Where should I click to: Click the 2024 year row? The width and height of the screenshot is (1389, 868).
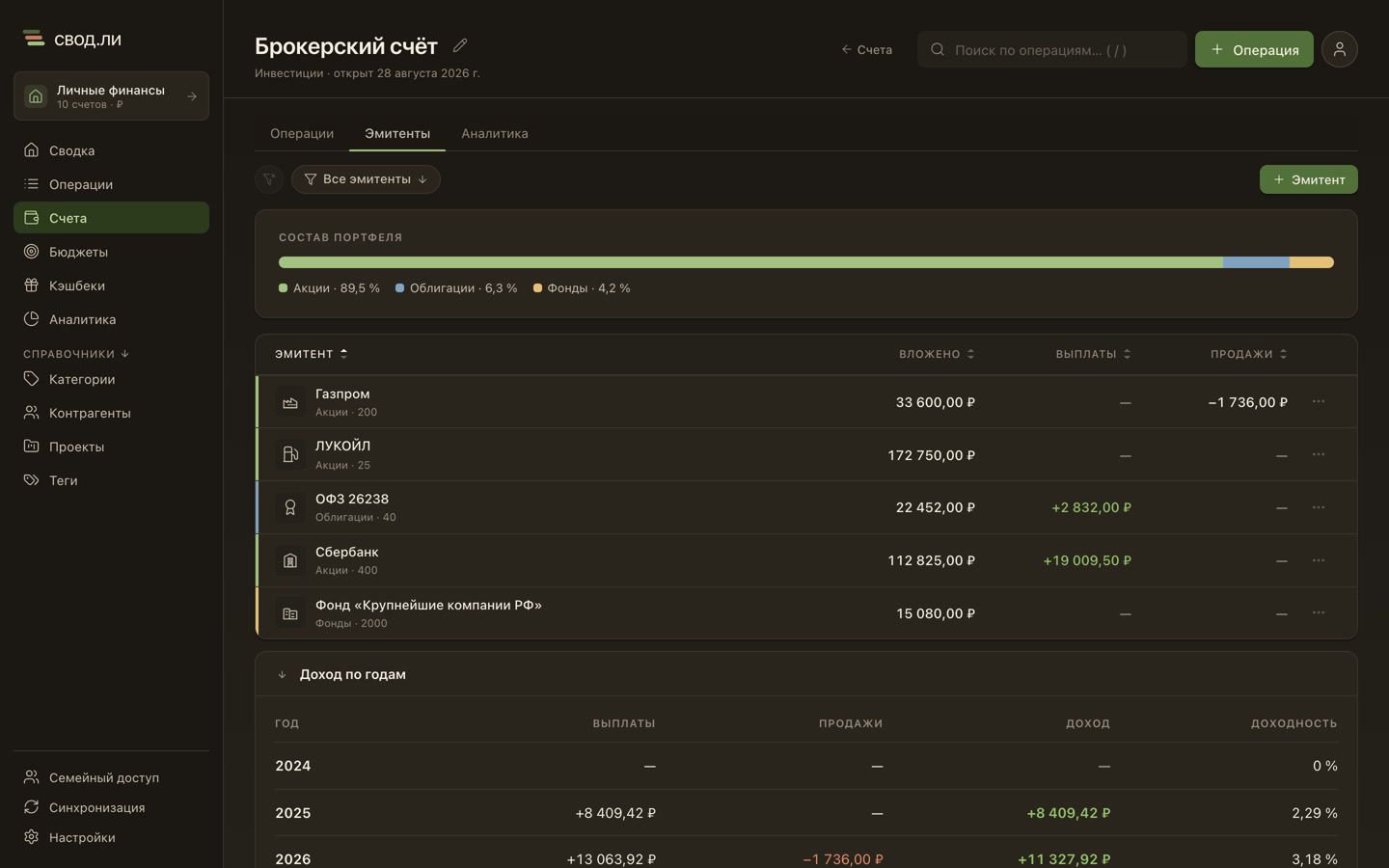coord(806,766)
